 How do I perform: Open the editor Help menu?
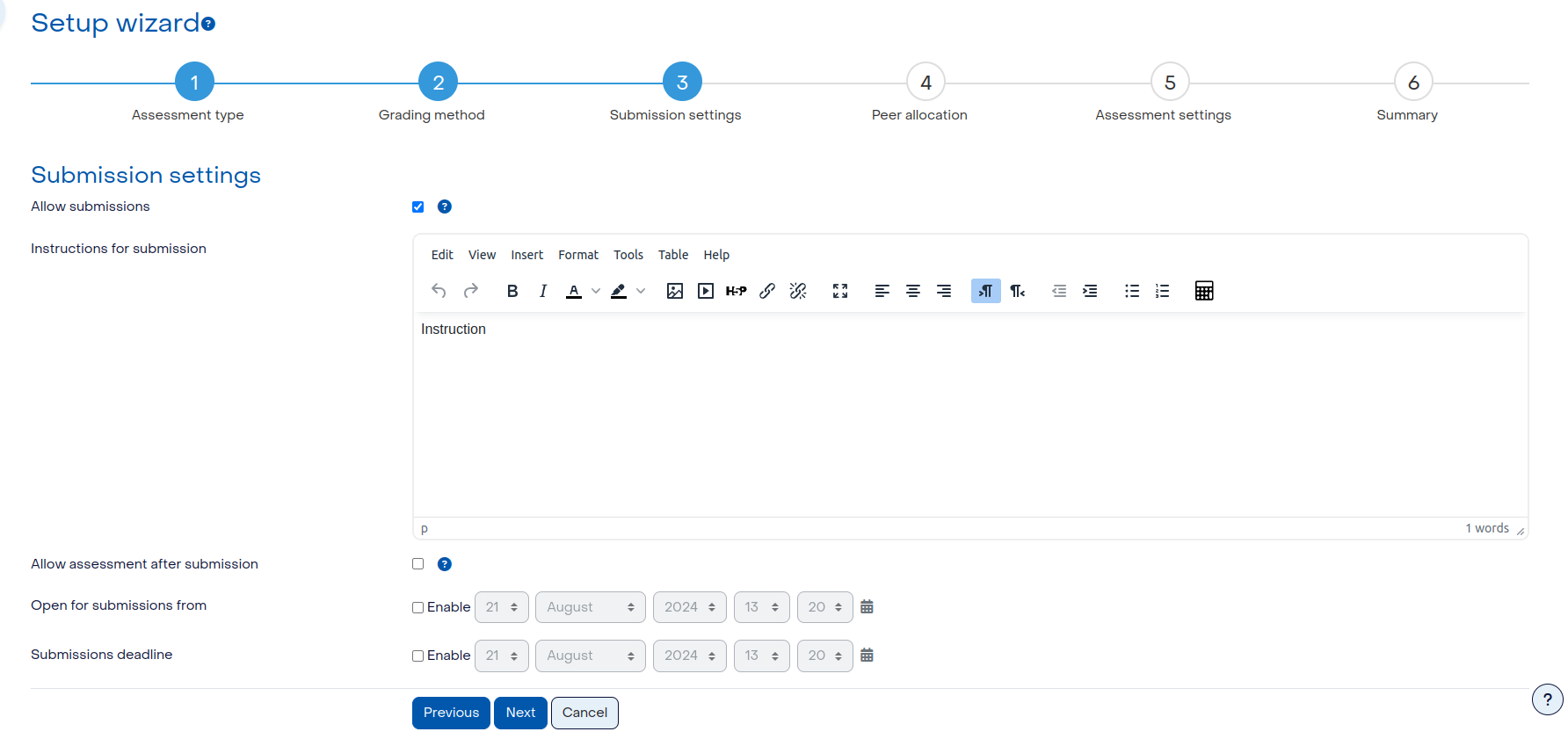716,255
